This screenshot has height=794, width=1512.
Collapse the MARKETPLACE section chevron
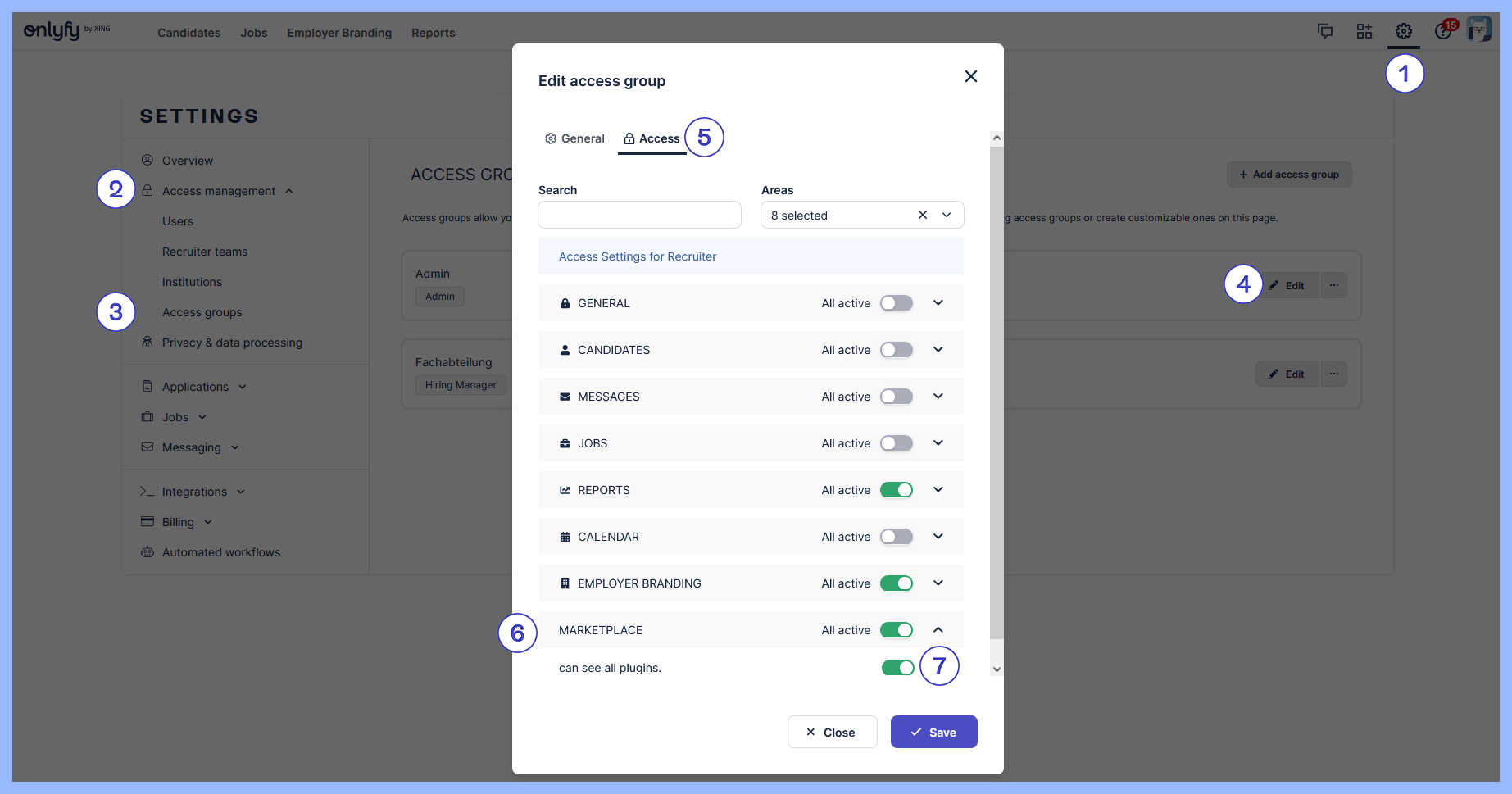[x=938, y=630]
